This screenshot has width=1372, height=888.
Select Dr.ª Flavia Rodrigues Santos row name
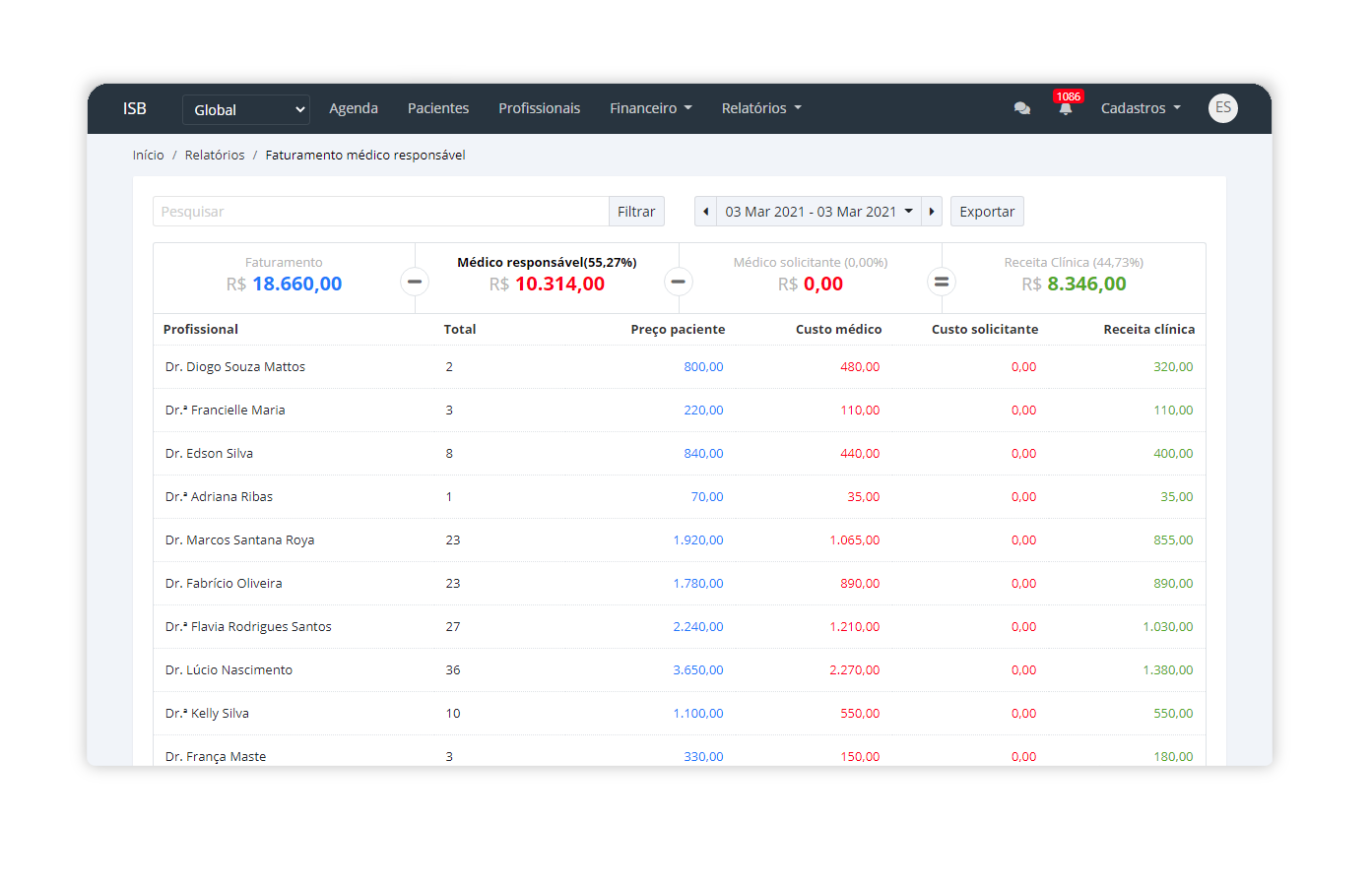pos(248,626)
